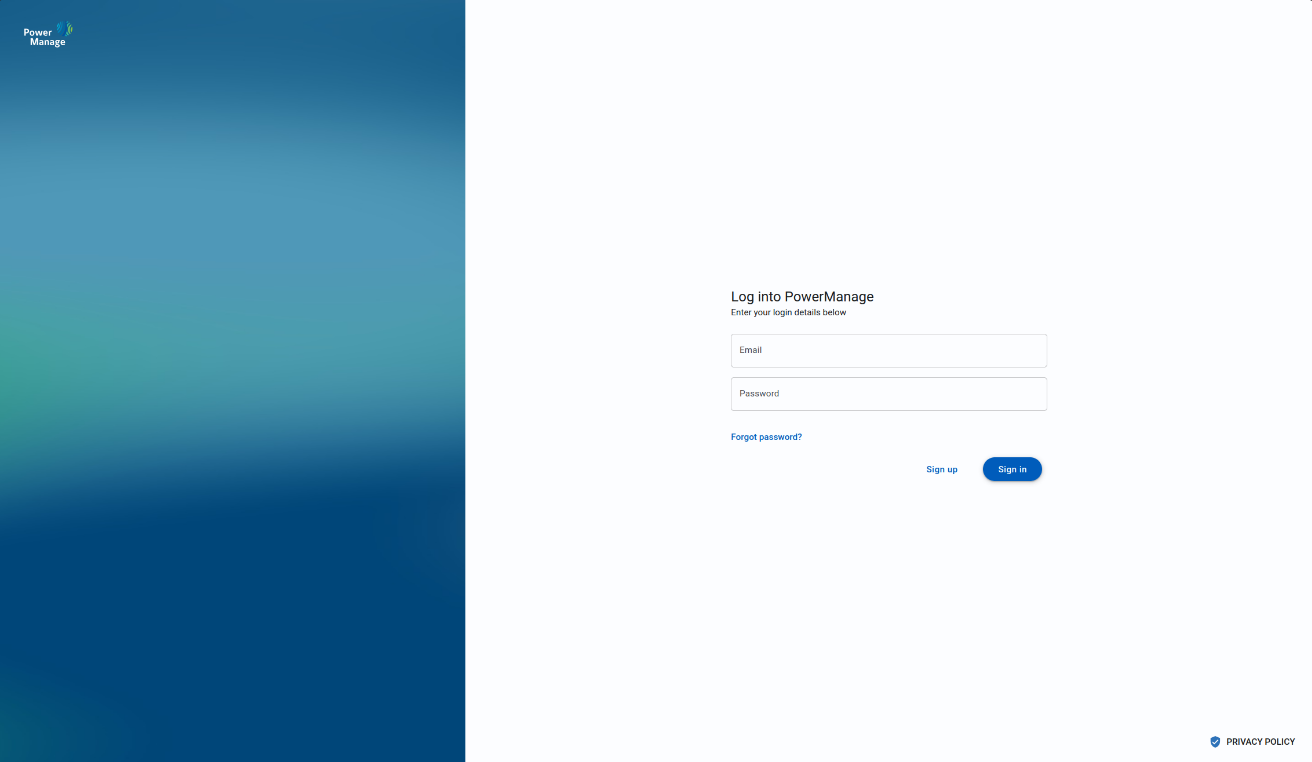Screen dimensions: 1312x762
Task: Click Sign in to submit credentials
Action: [1012, 468]
